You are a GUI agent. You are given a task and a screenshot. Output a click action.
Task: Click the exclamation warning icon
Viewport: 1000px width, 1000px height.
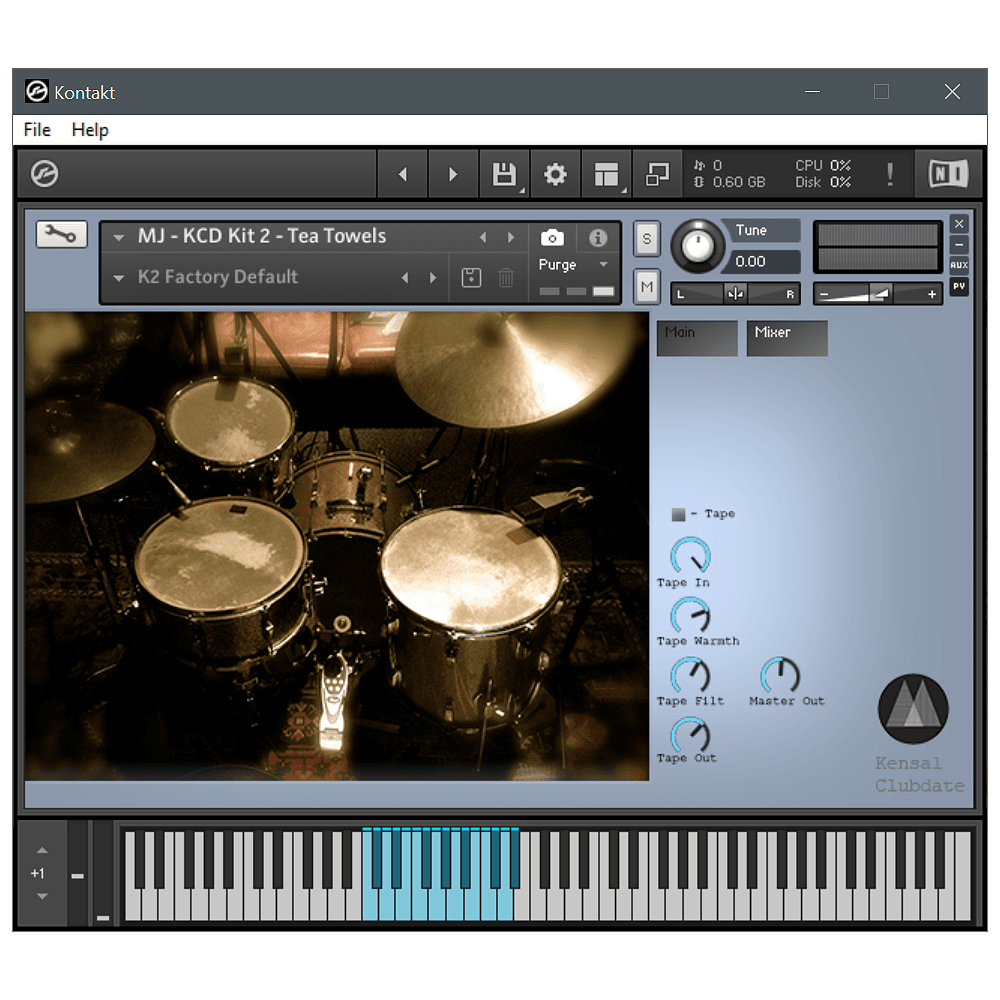[889, 174]
